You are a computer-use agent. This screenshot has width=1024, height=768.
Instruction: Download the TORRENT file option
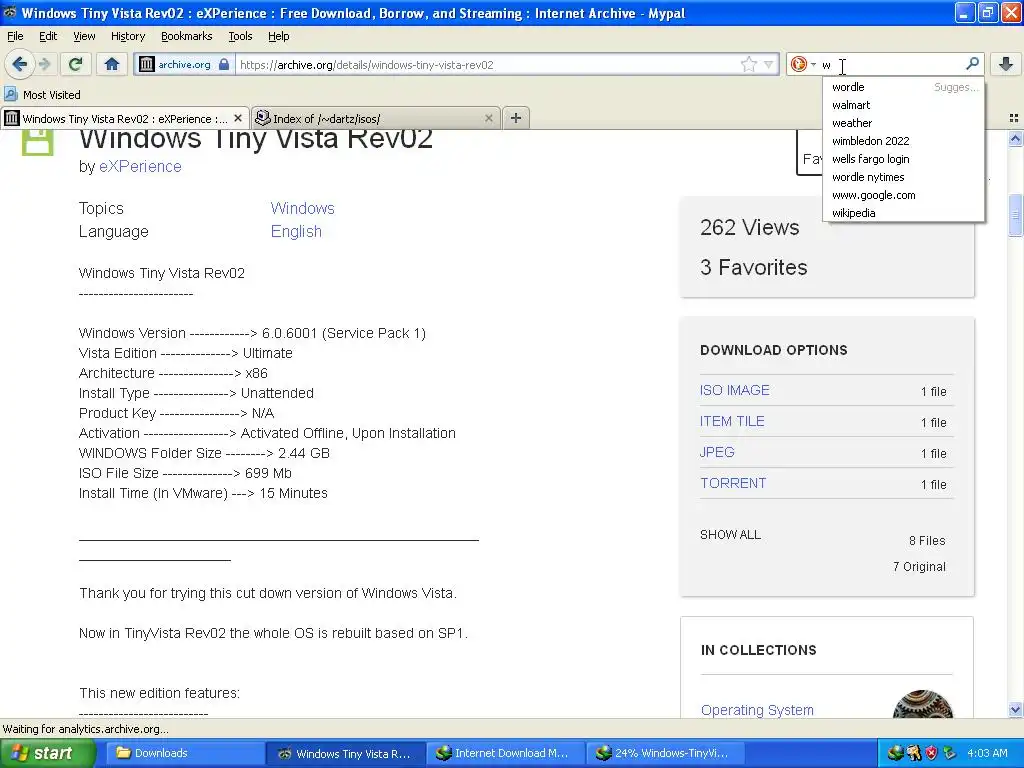[x=733, y=483]
